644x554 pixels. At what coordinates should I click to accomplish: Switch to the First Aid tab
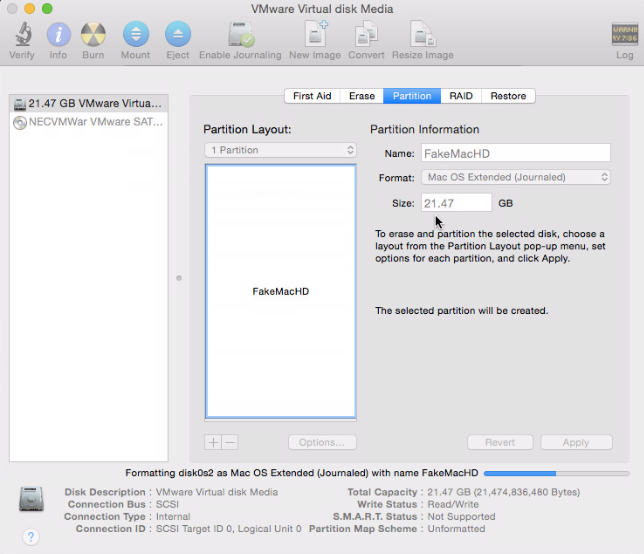(312, 96)
